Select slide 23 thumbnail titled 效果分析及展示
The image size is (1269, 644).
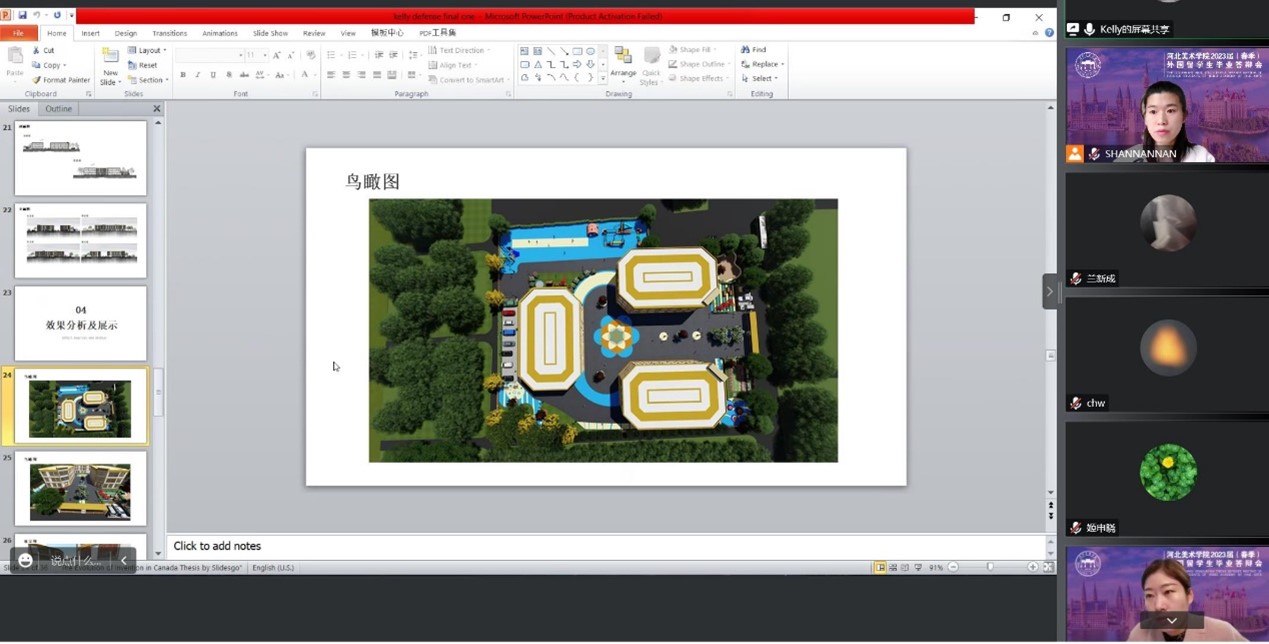[80, 324]
